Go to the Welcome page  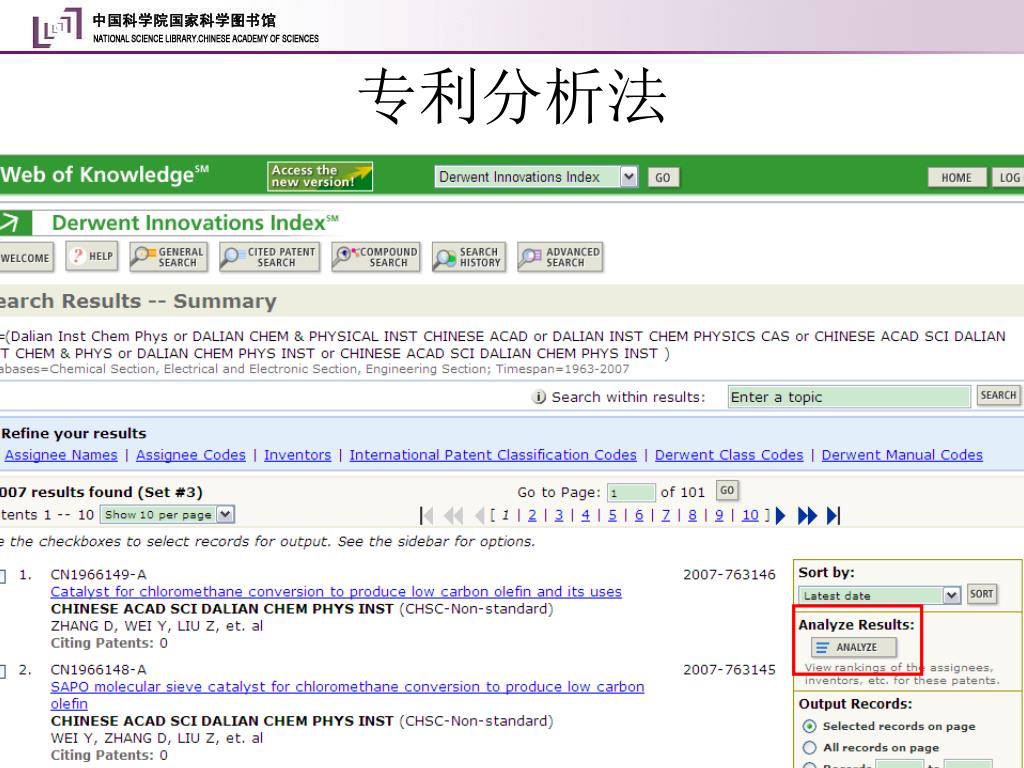pos(26,257)
